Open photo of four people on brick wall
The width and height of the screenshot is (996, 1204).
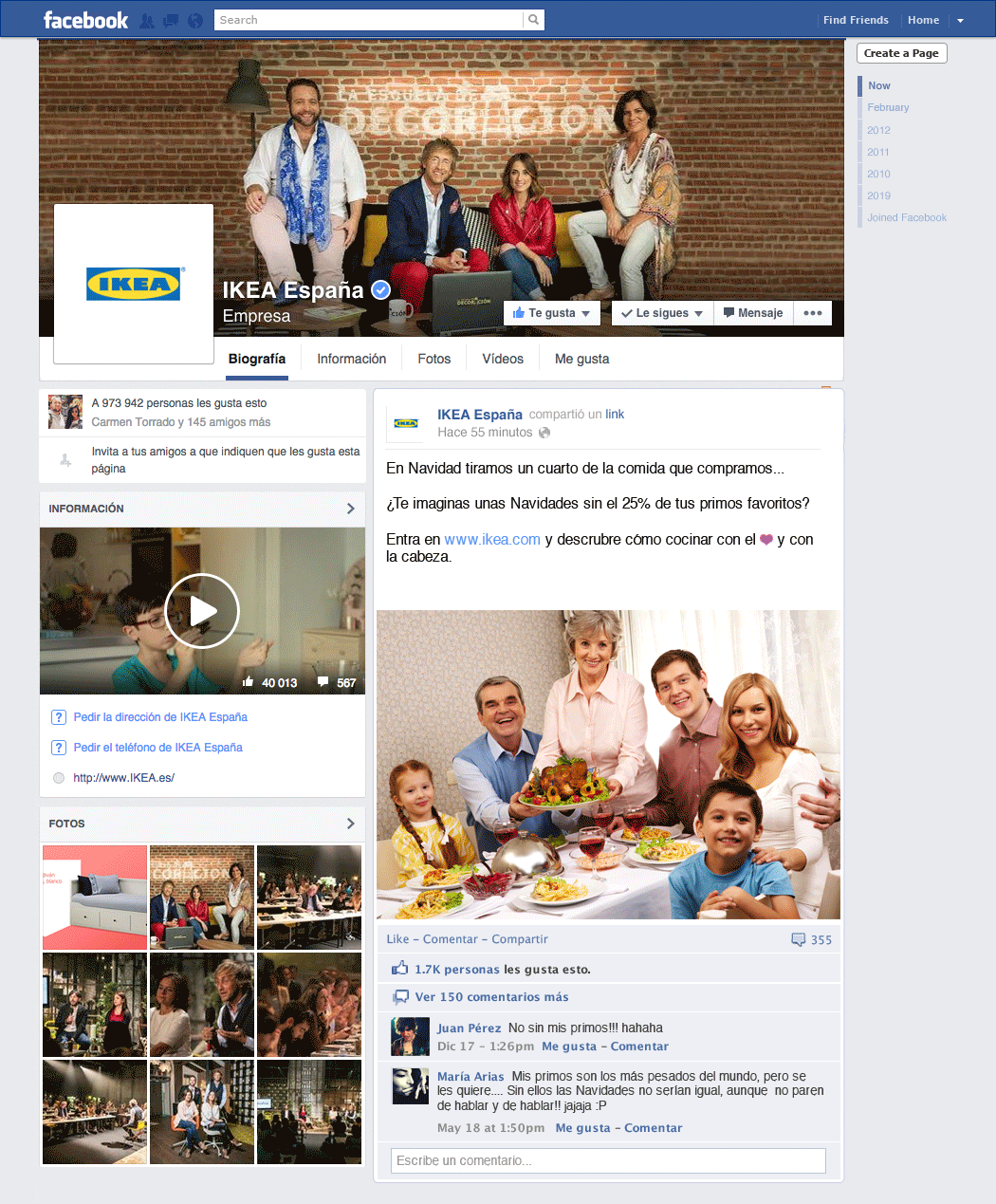[x=202, y=898]
